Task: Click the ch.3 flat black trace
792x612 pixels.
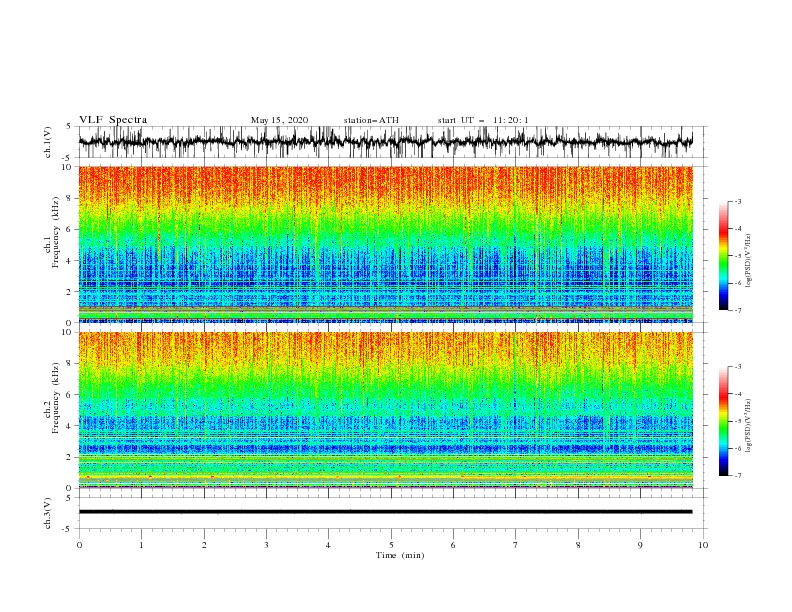Action: coord(385,512)
